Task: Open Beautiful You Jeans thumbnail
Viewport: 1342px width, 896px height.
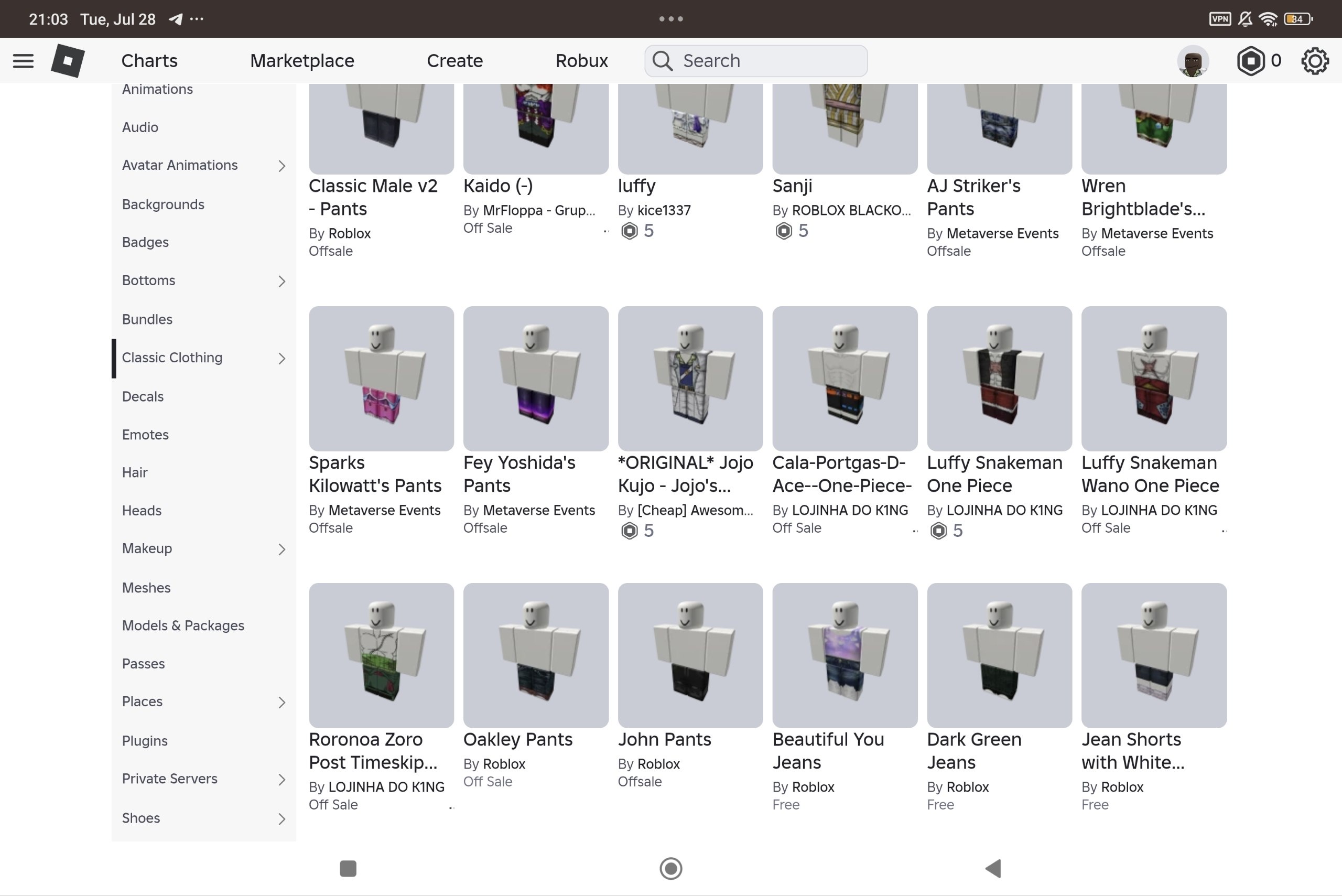Action: [845, 655]
